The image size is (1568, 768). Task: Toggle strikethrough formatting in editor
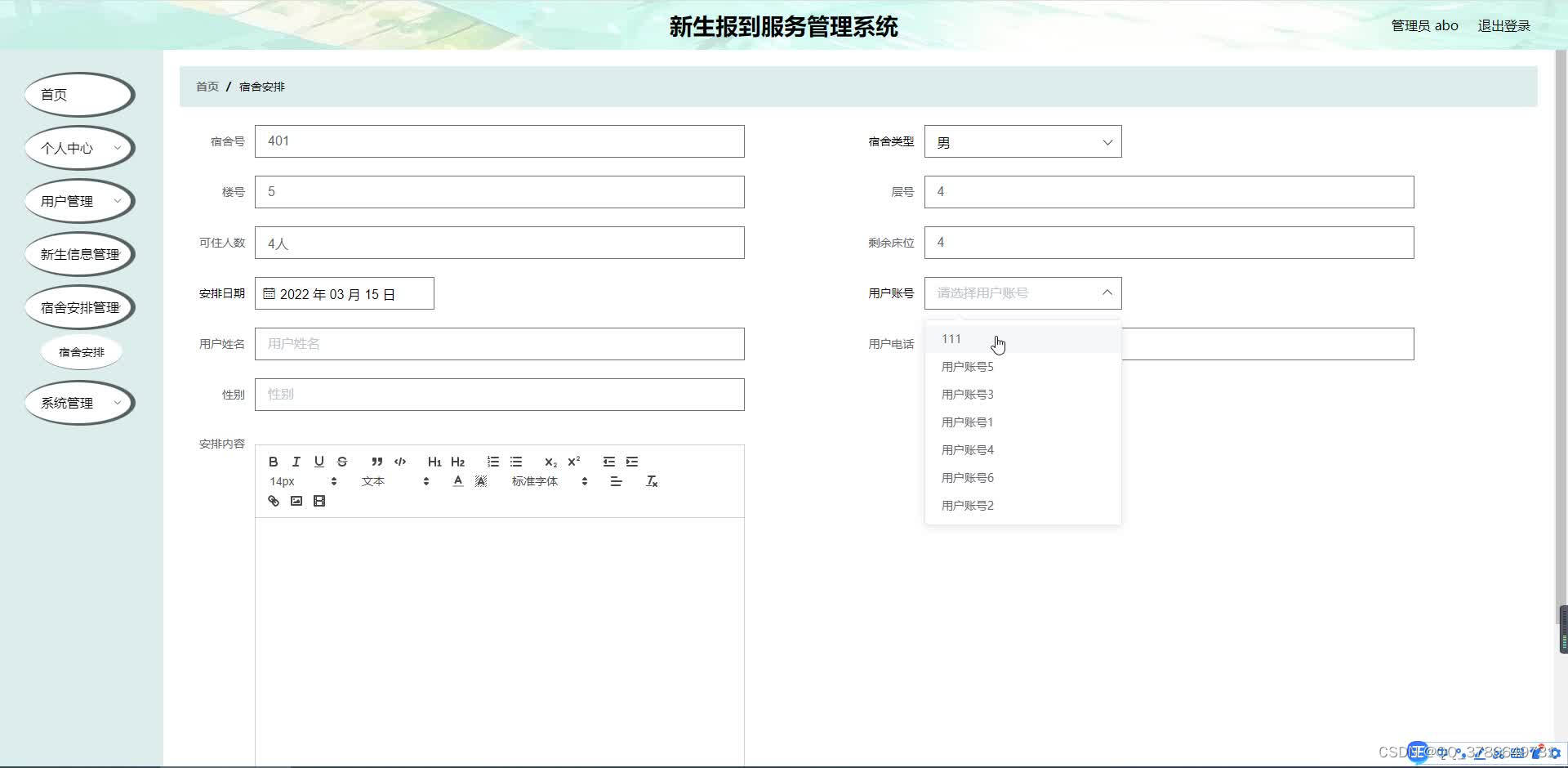342,462
